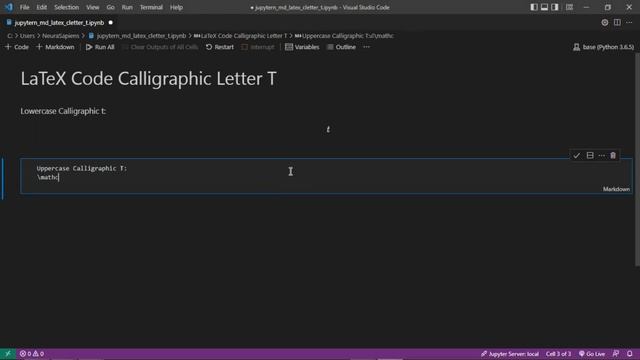Start Go Live server

tap(592, 354)
